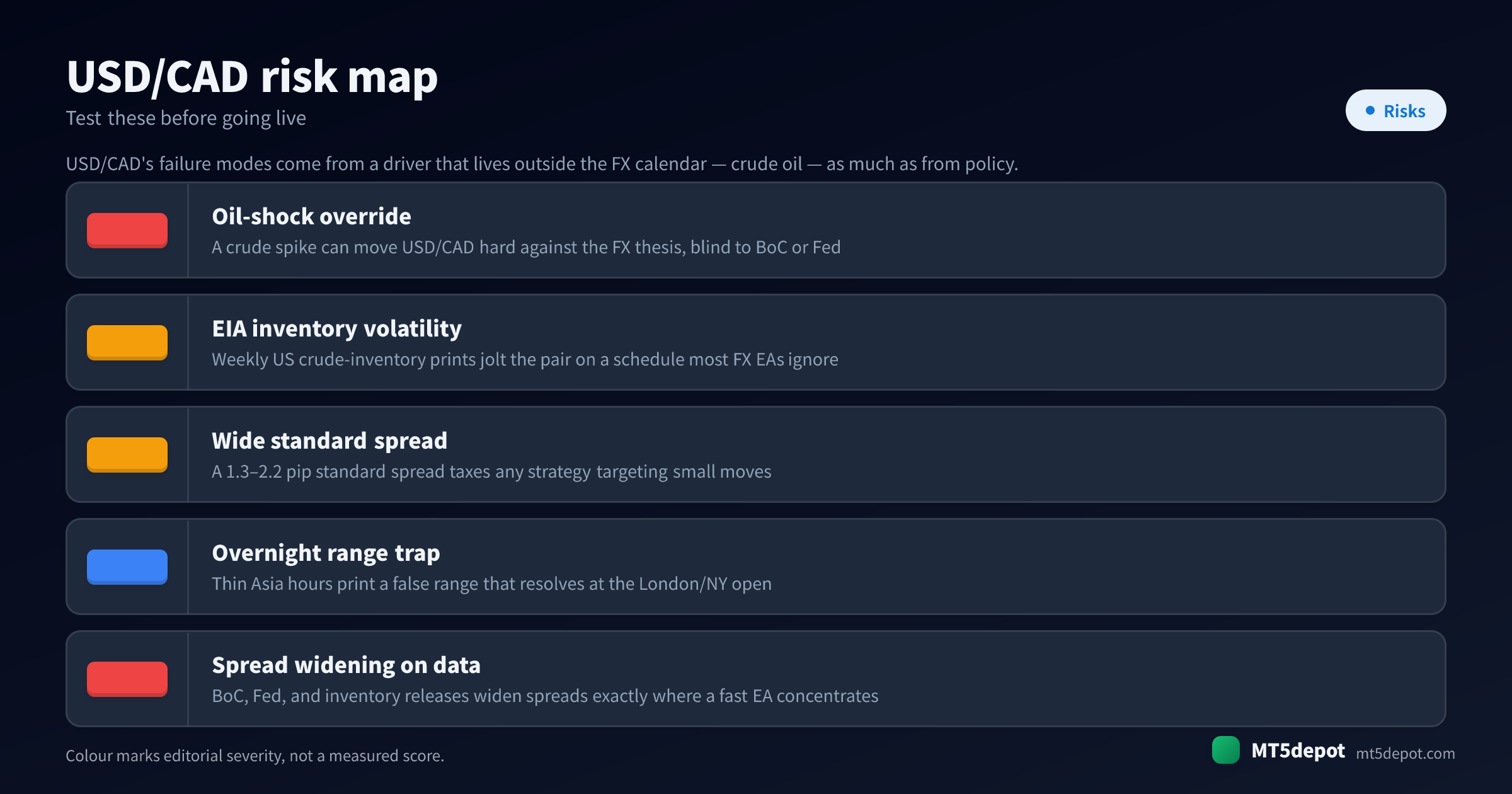Click the green MT5depot logo icon
The image size is (1512, 794).
[1225, 750]
